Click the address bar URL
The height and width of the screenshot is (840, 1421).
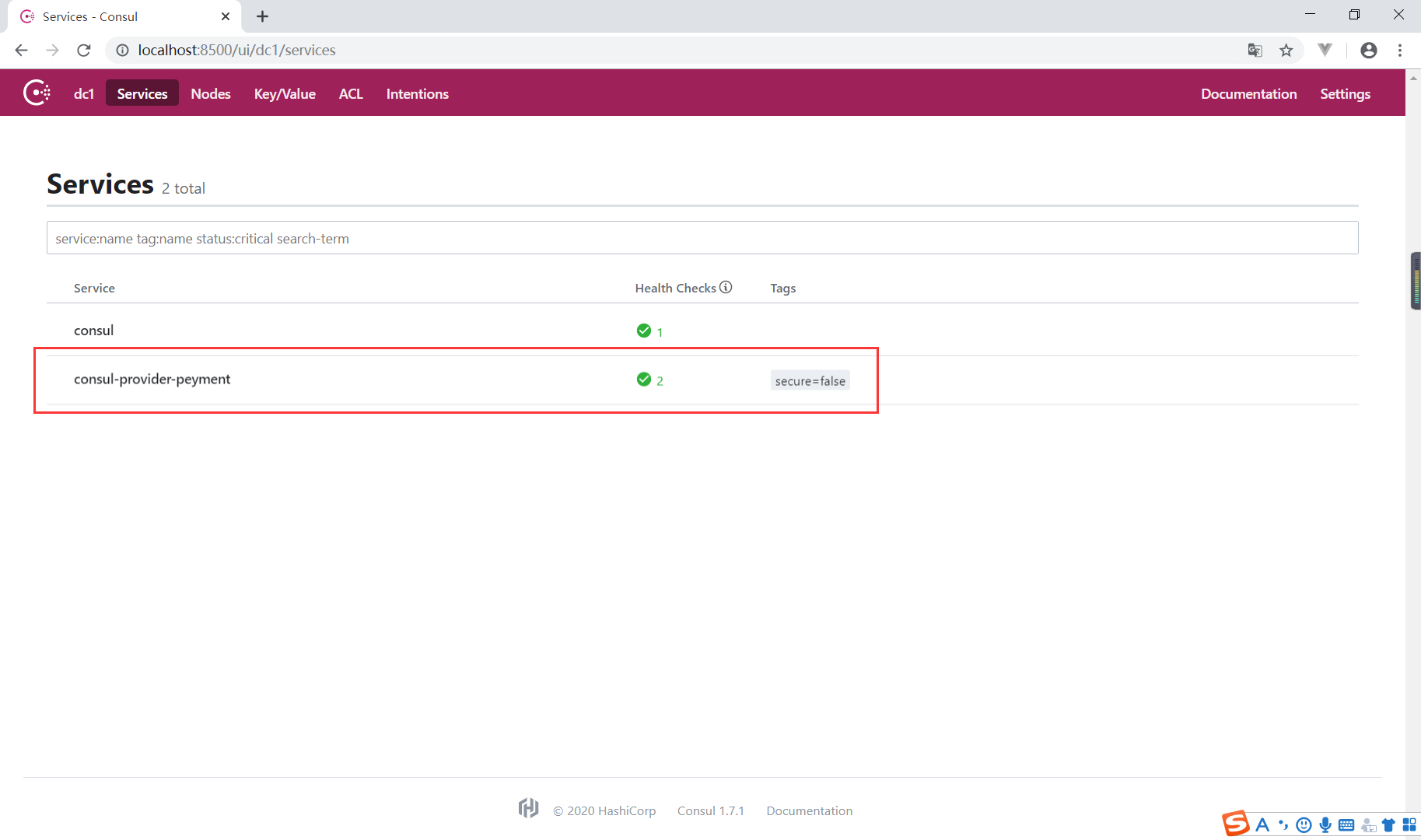(237, 50)
